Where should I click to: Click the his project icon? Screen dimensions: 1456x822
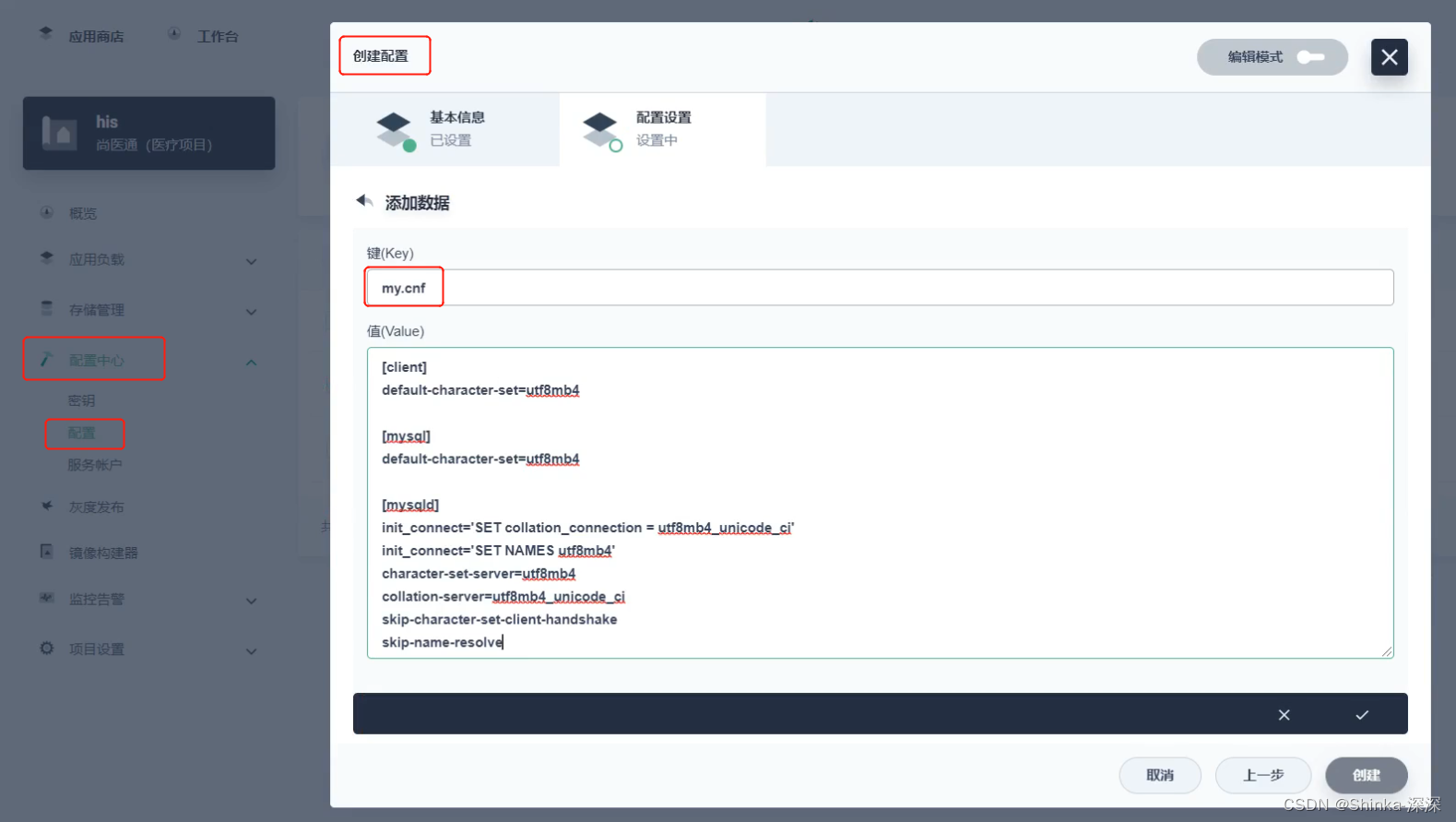[x=60, y=133]
